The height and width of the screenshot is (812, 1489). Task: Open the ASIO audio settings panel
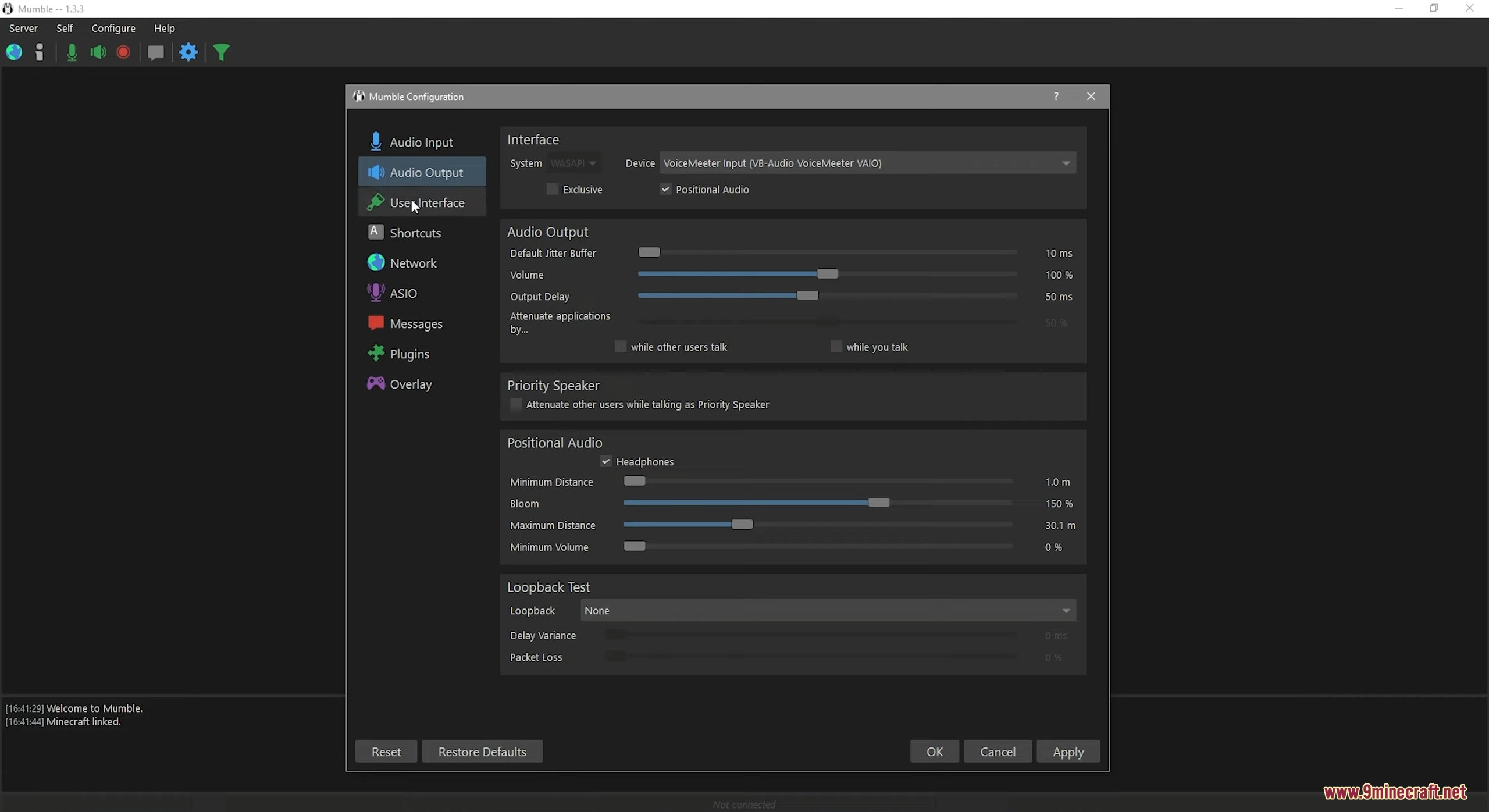(403, 293)
